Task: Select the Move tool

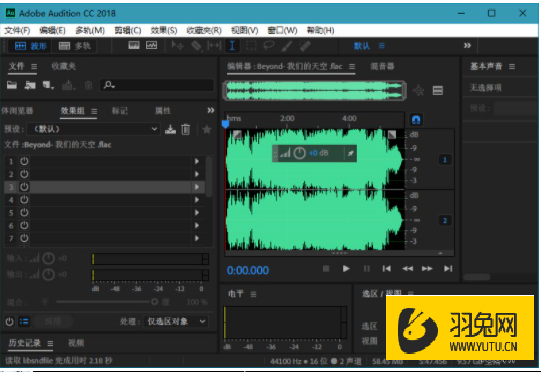Action: [x=177, y=46]
